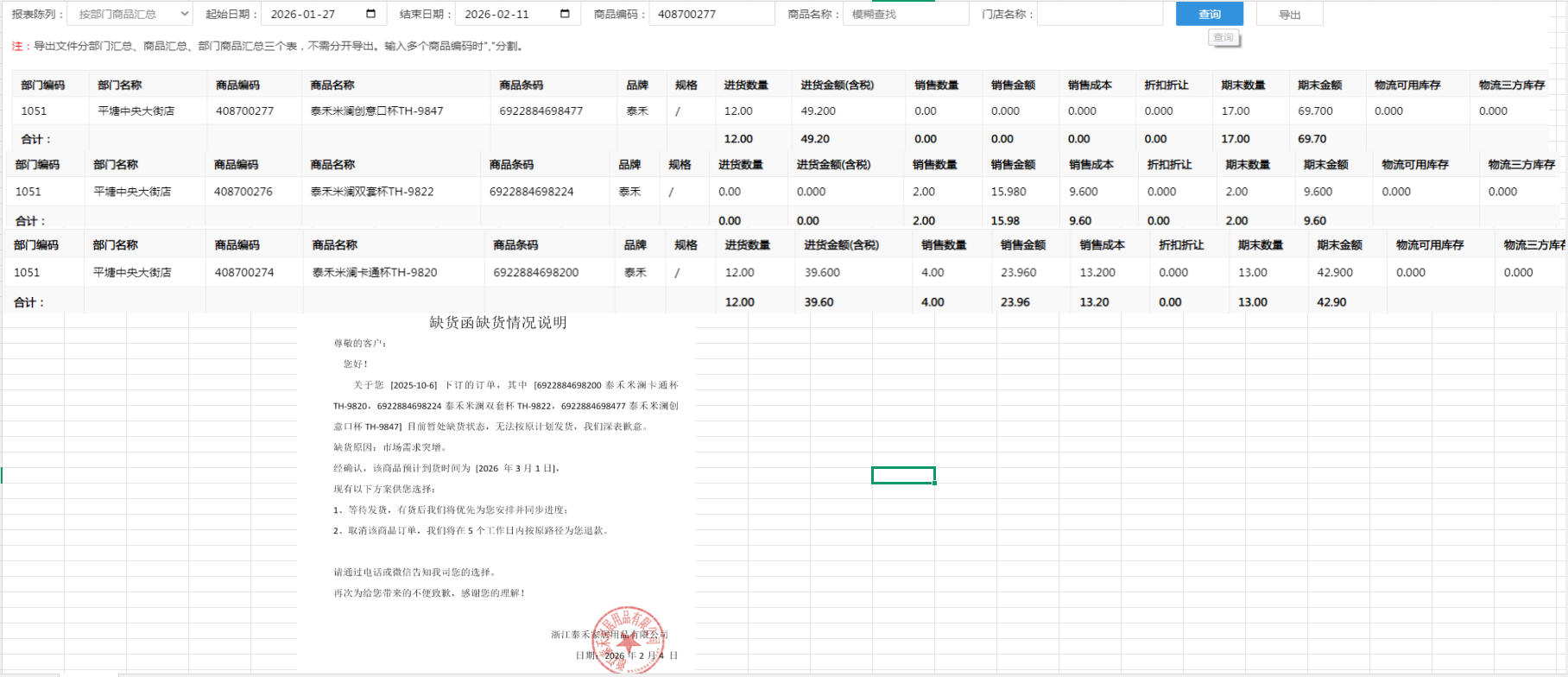Select the barcode cell 6922884698477
Screen dimensions: 1568x677
[x=541, y=111]
